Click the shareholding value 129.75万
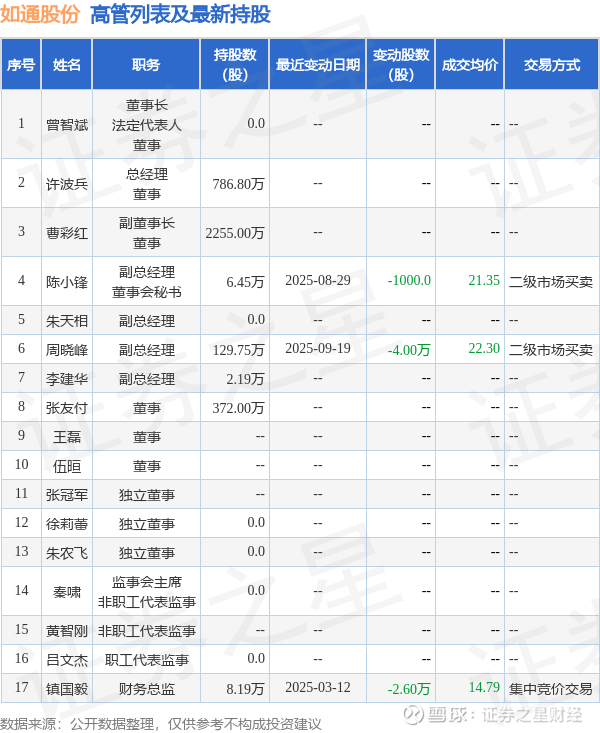 coord(239,350)
